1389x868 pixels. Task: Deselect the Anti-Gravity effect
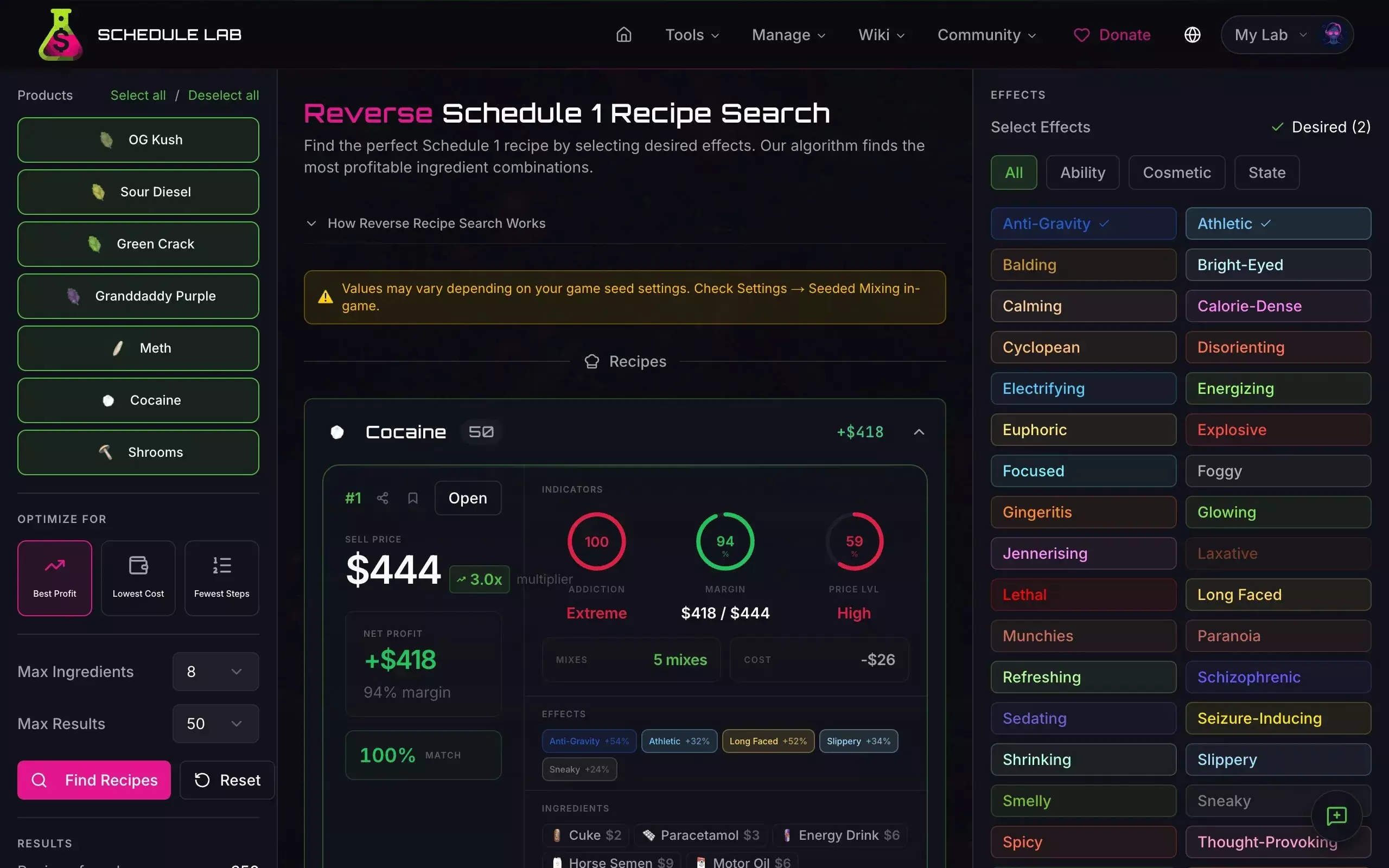pos(1082,224)
